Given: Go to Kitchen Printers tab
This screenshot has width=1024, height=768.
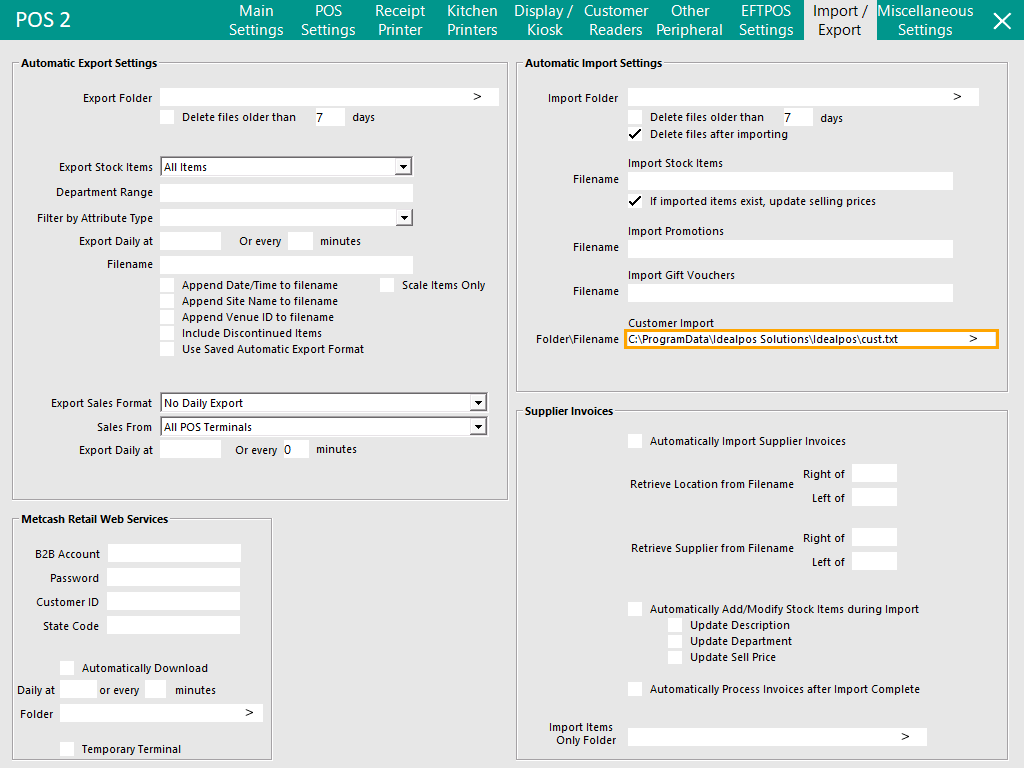Looking at the screenshot, I should tap(472, 20).
